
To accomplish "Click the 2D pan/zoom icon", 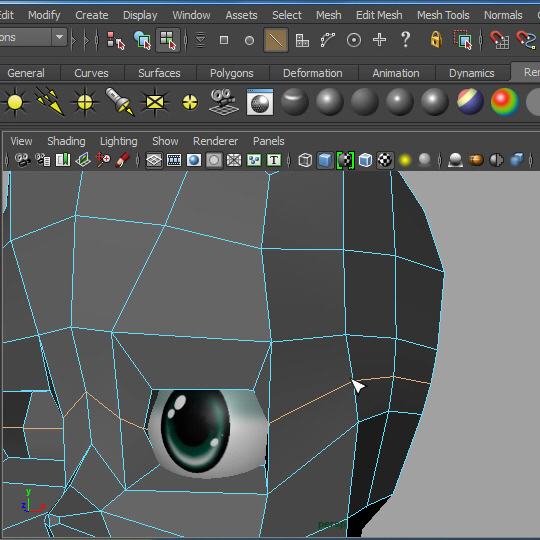I will tap(103, 160).
